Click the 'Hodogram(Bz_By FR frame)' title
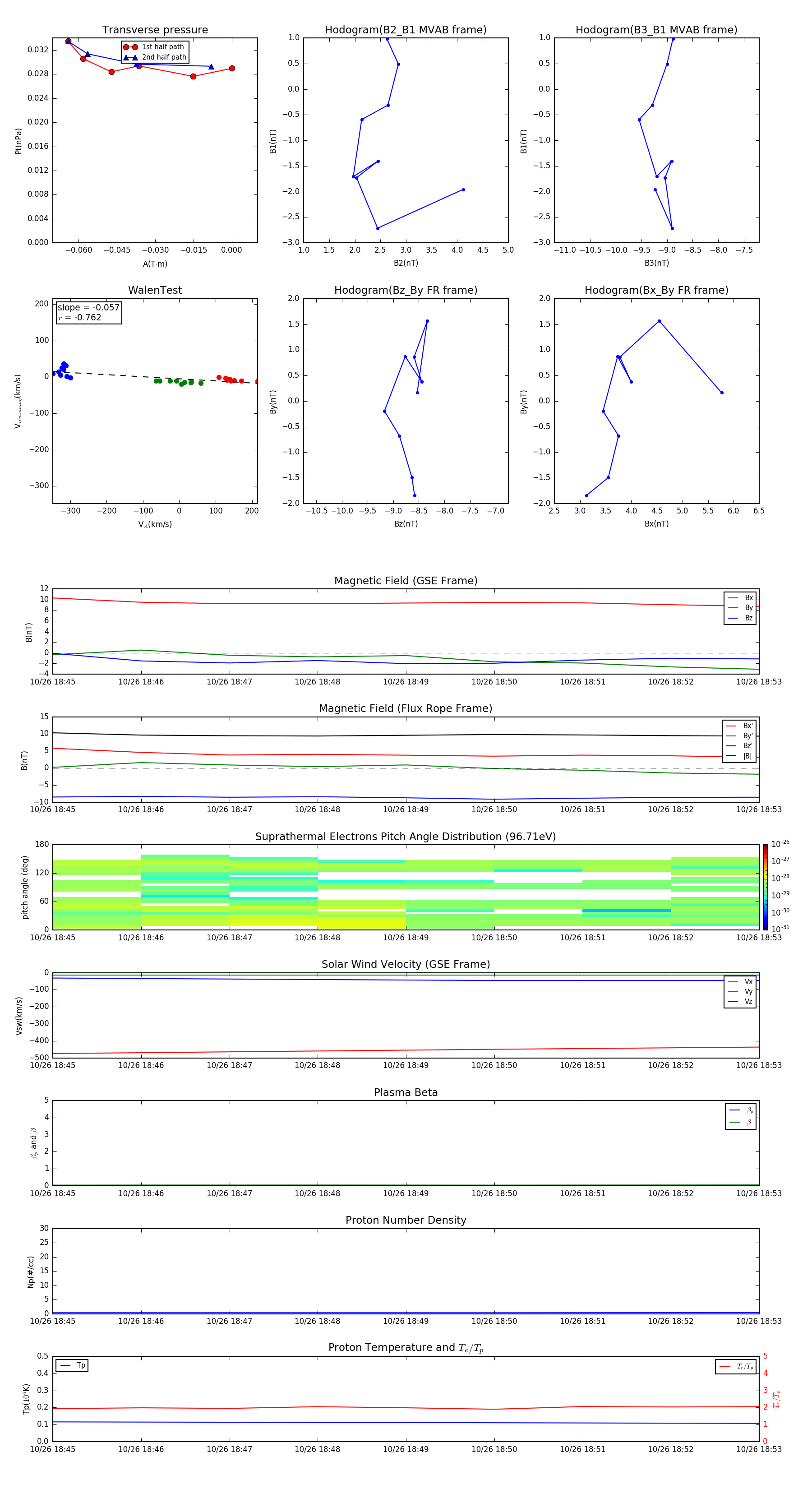 pos(406,290)
